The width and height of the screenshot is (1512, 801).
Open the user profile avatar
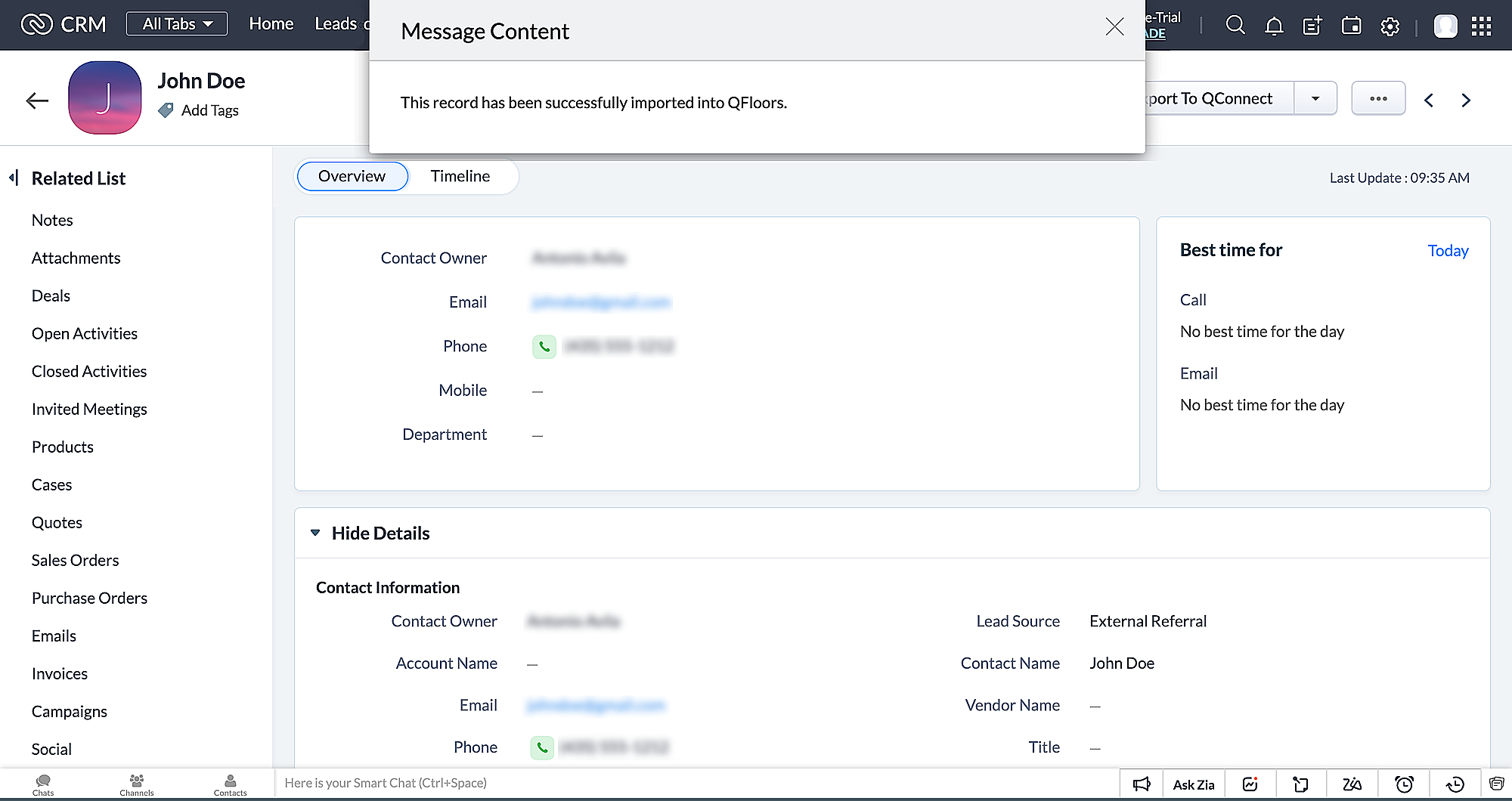tap(1445, 26)
